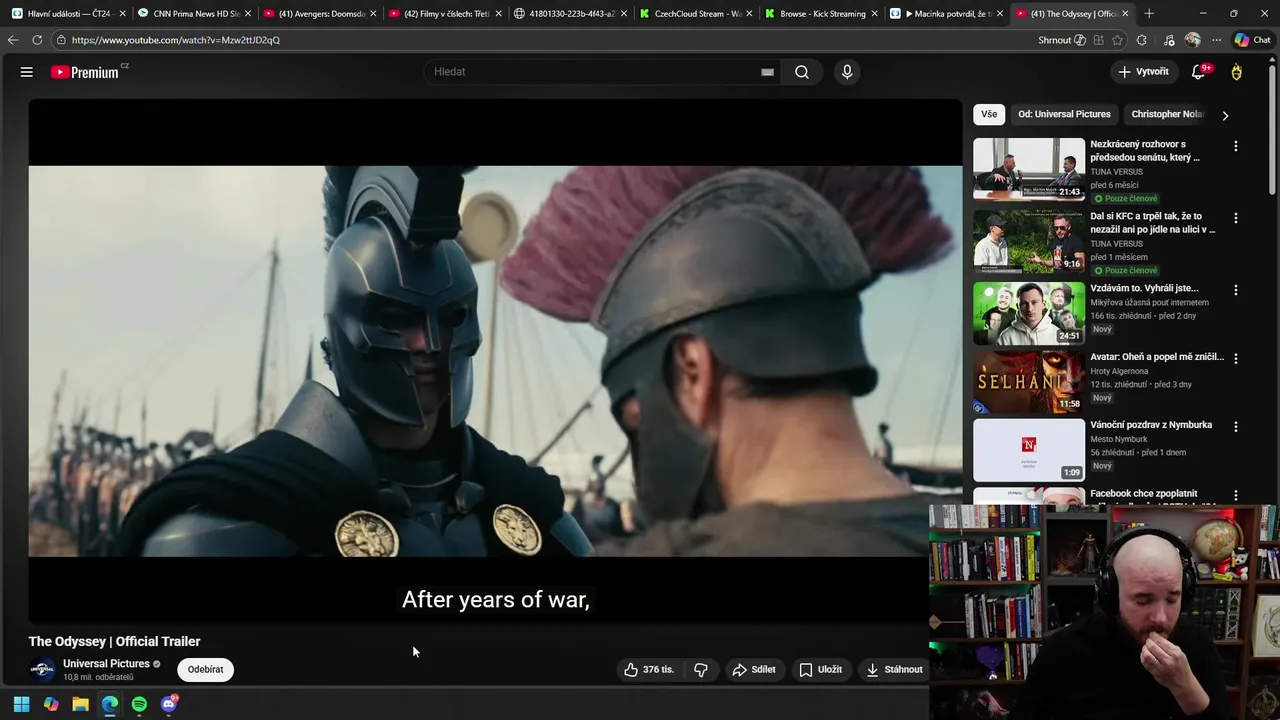1280x720 pixels.
Task: Click the 'The Odyssey | Official Trailer' title
Action: click(x=114, y=641)
